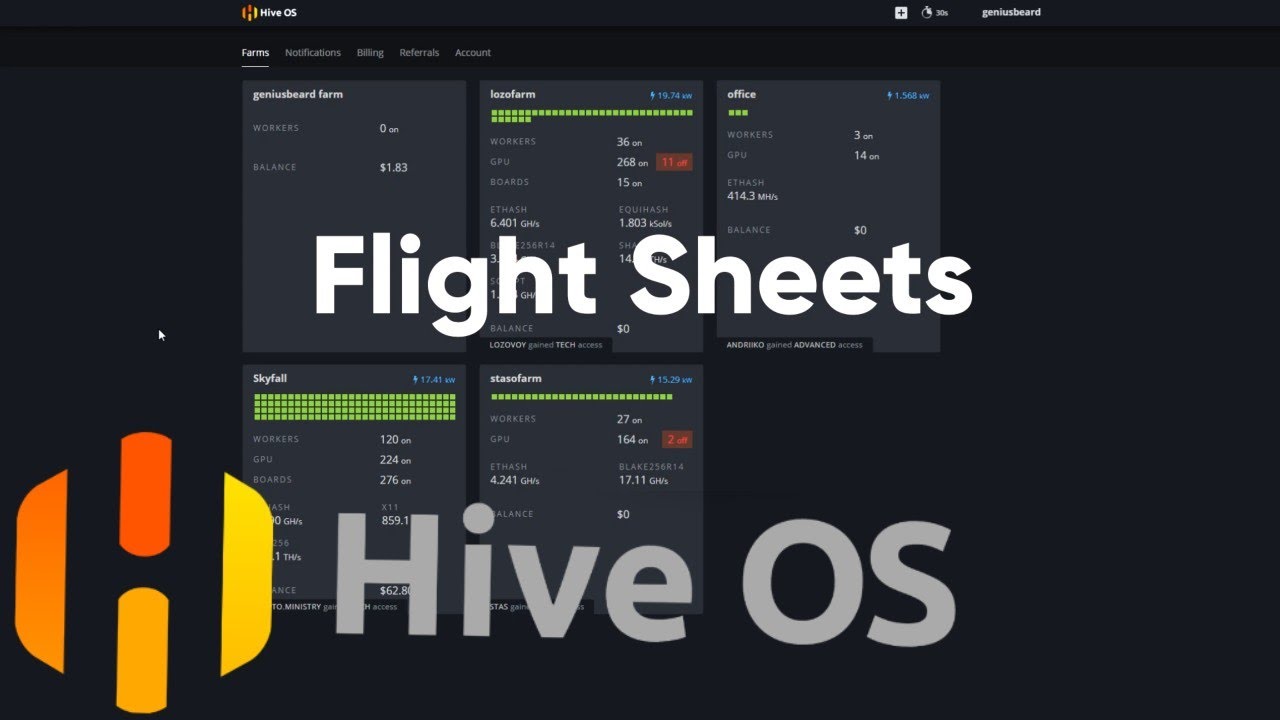
Task: Click the "276 on" boards count on Skyfall
Action: coord(396,481)
